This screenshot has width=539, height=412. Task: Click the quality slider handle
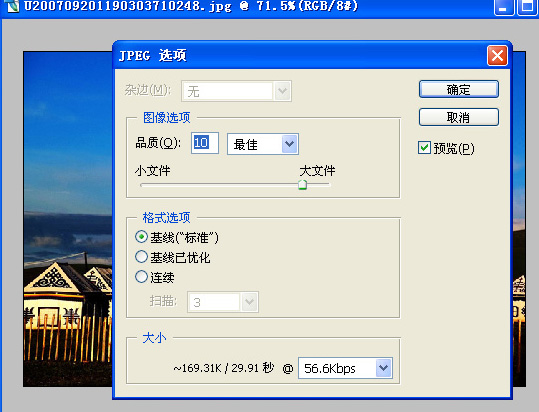302,185
